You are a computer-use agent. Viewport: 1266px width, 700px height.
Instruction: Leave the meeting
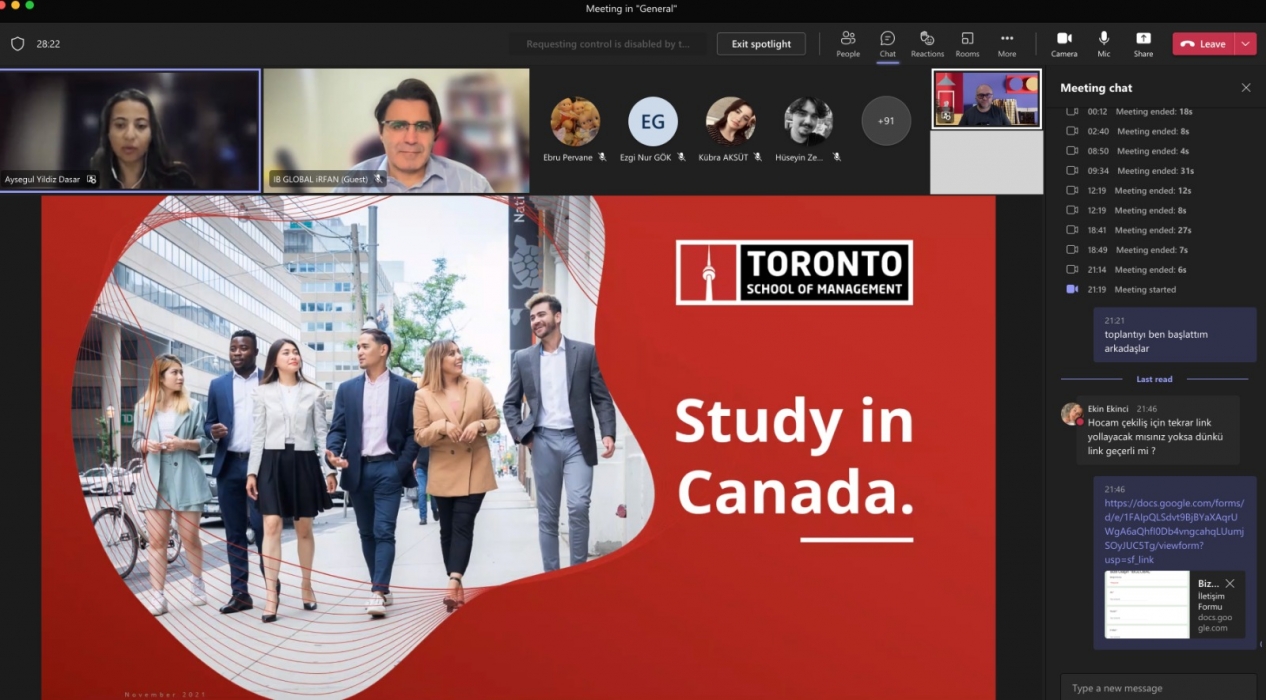coord(1203,44)
